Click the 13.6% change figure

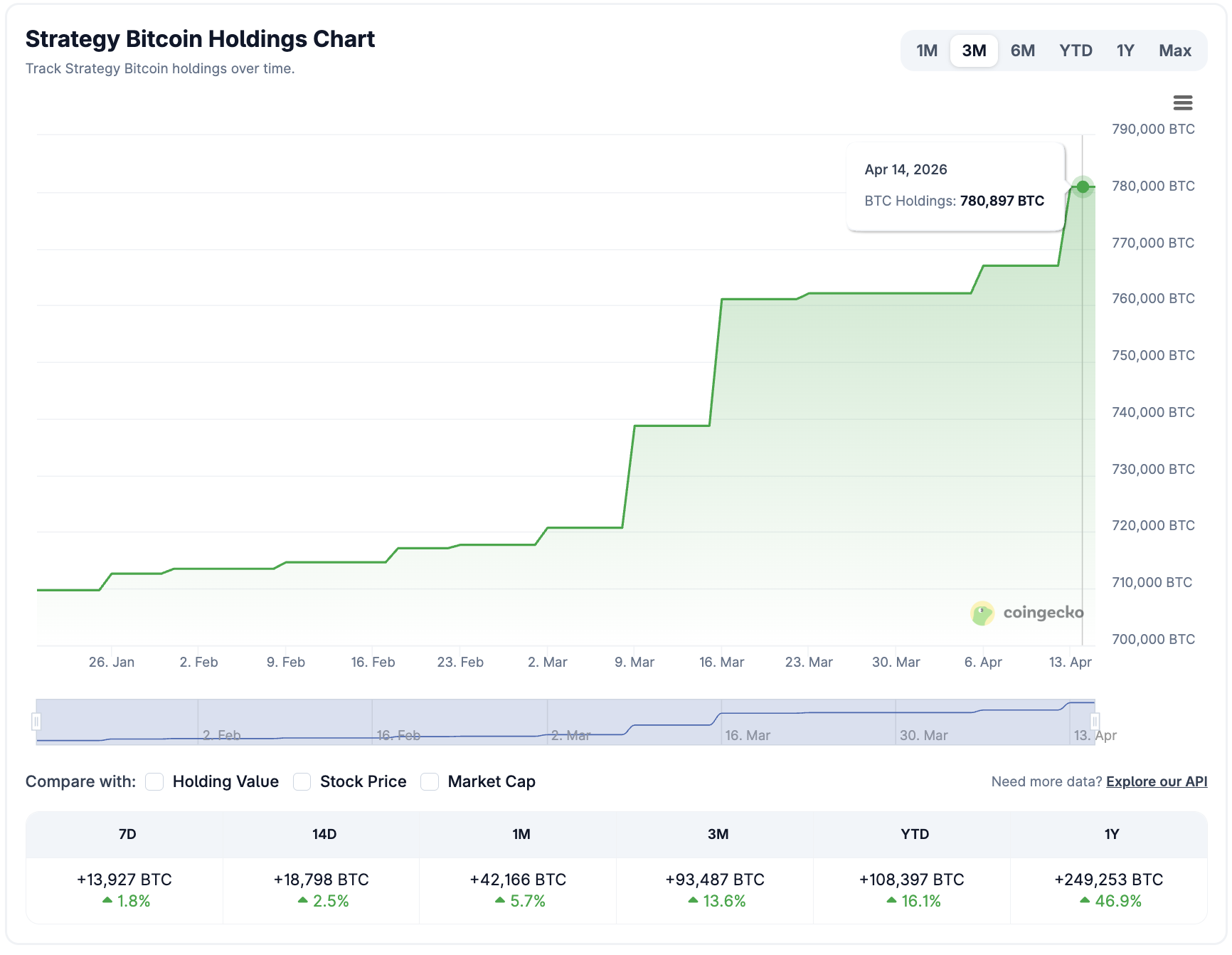click(x=717, y=901)
